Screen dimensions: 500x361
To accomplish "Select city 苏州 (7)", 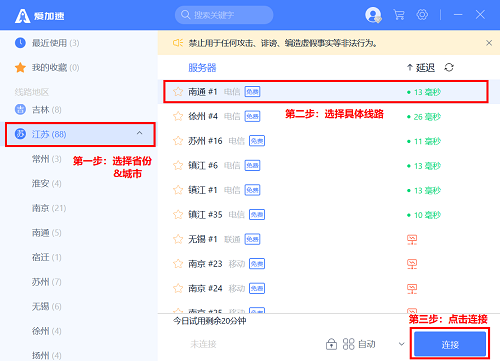I will (x=47, y=282).
